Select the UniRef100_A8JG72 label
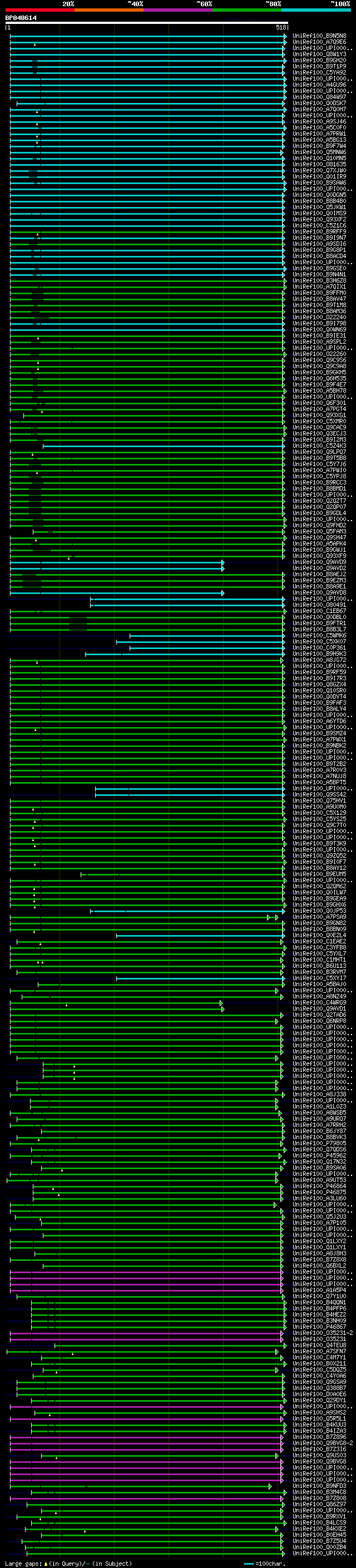The height and width of the screenshot is (1568, 356). pos(319,660)
